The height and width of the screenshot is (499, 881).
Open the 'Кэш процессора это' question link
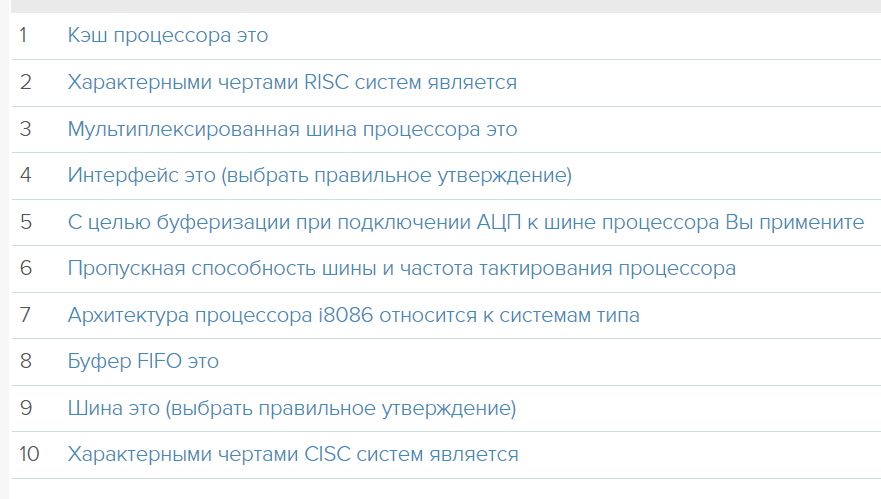click(x=168, y=36)
